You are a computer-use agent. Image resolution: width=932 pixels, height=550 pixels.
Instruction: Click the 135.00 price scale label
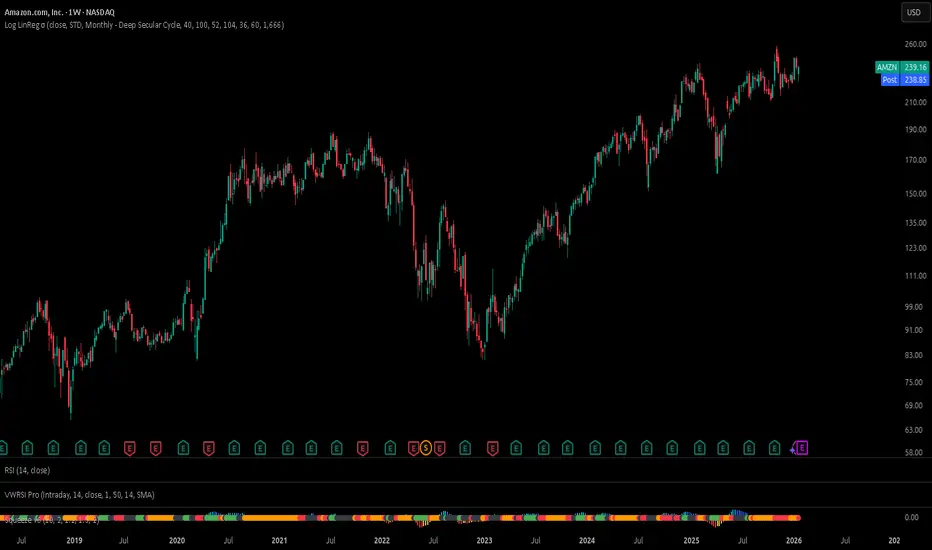coord(915,223)
